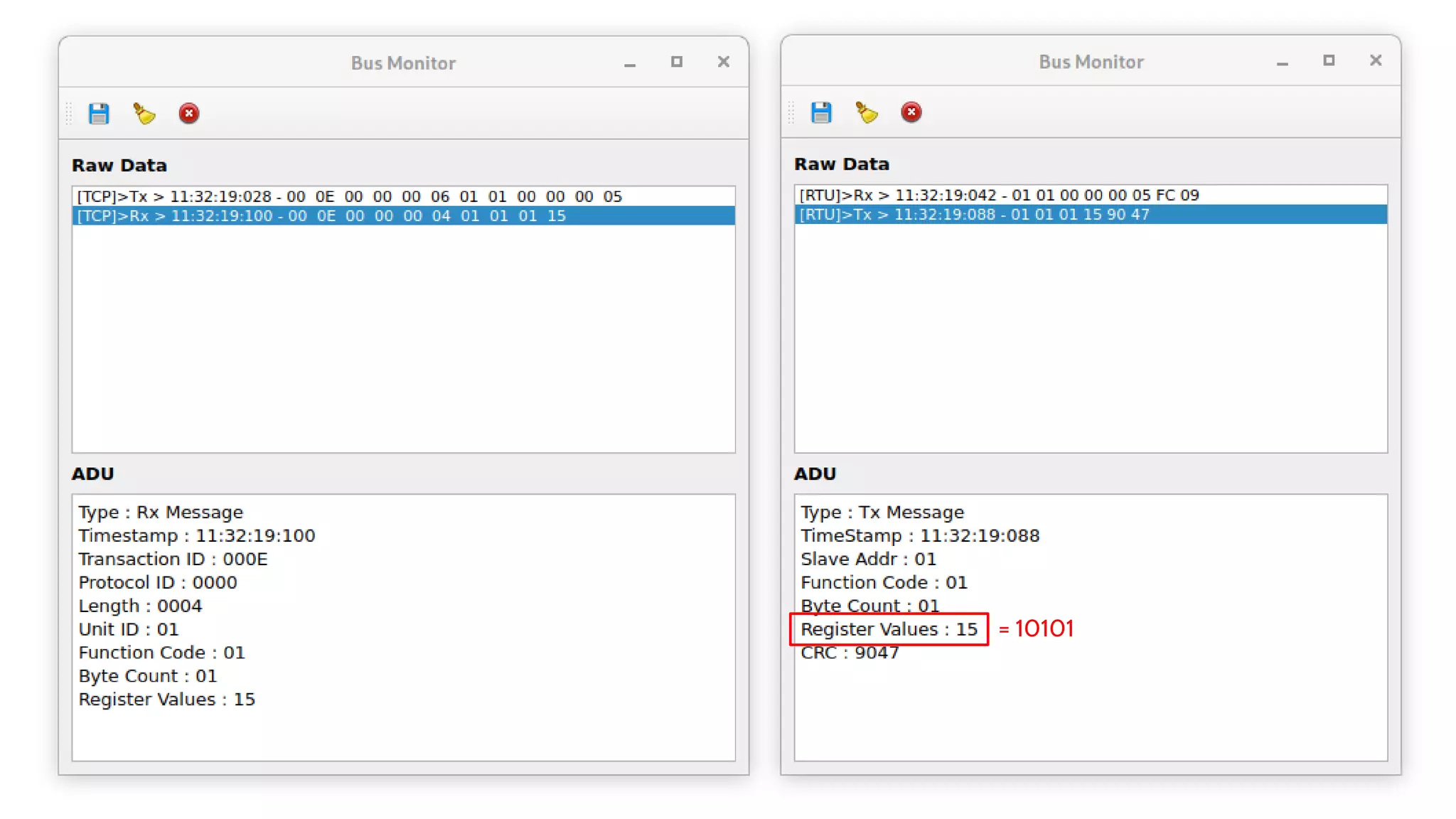Click the red exit icon in the left Bus Monitor
This screenshot has height=819, width=1456.
coord(189,114)
